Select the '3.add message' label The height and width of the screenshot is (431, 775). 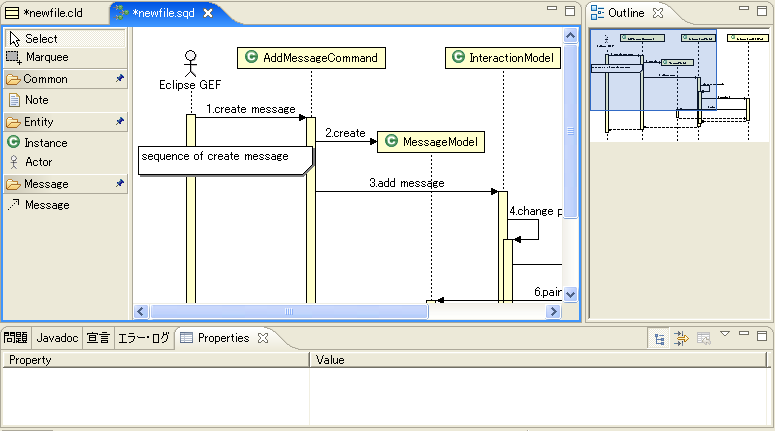pos(407,183)
